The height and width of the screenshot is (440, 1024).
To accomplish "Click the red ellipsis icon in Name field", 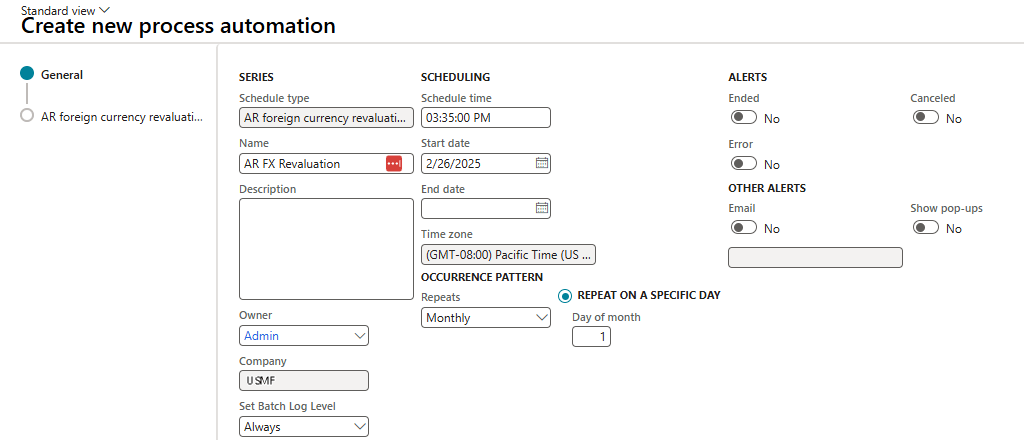I will pyautogui.click(x=394, y=163).
